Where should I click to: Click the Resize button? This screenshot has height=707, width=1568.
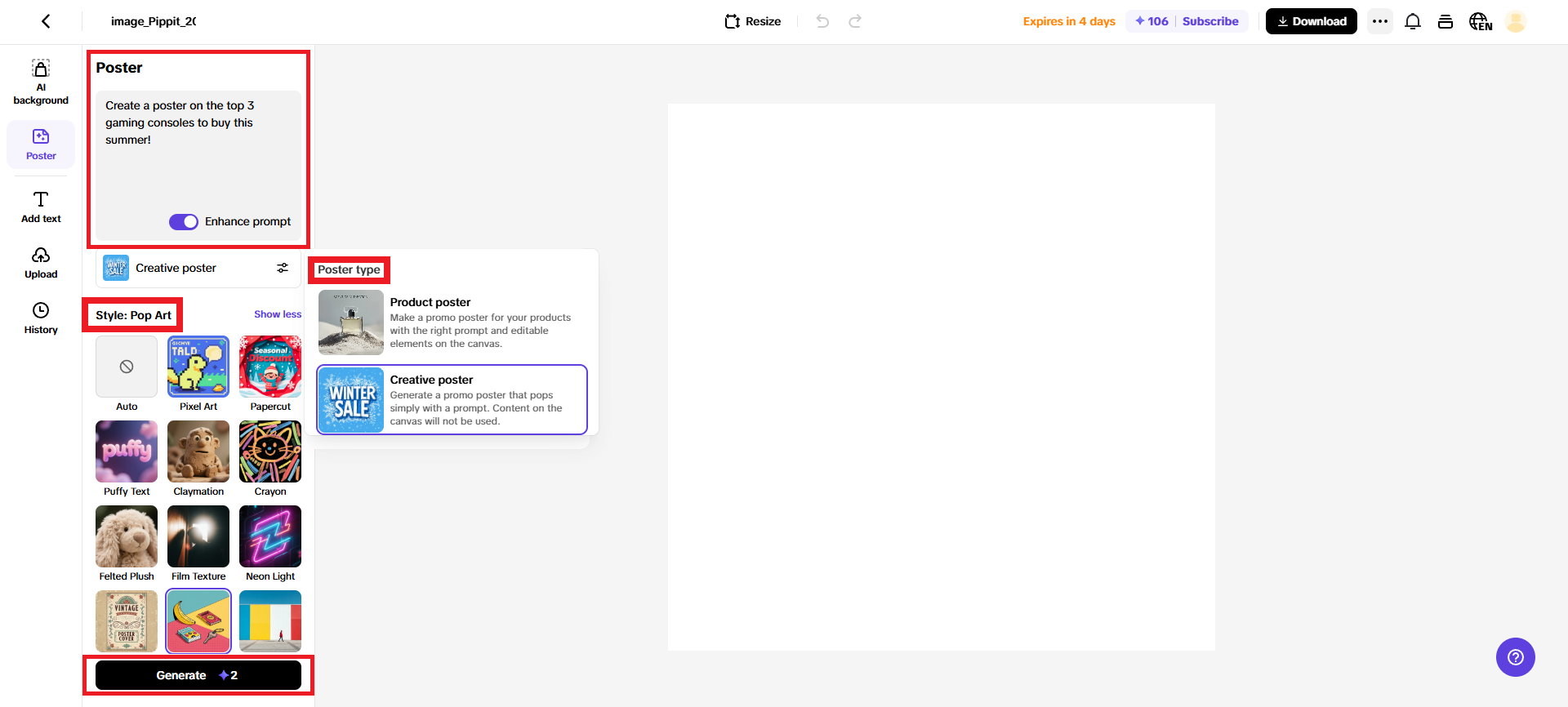[753, 21]
